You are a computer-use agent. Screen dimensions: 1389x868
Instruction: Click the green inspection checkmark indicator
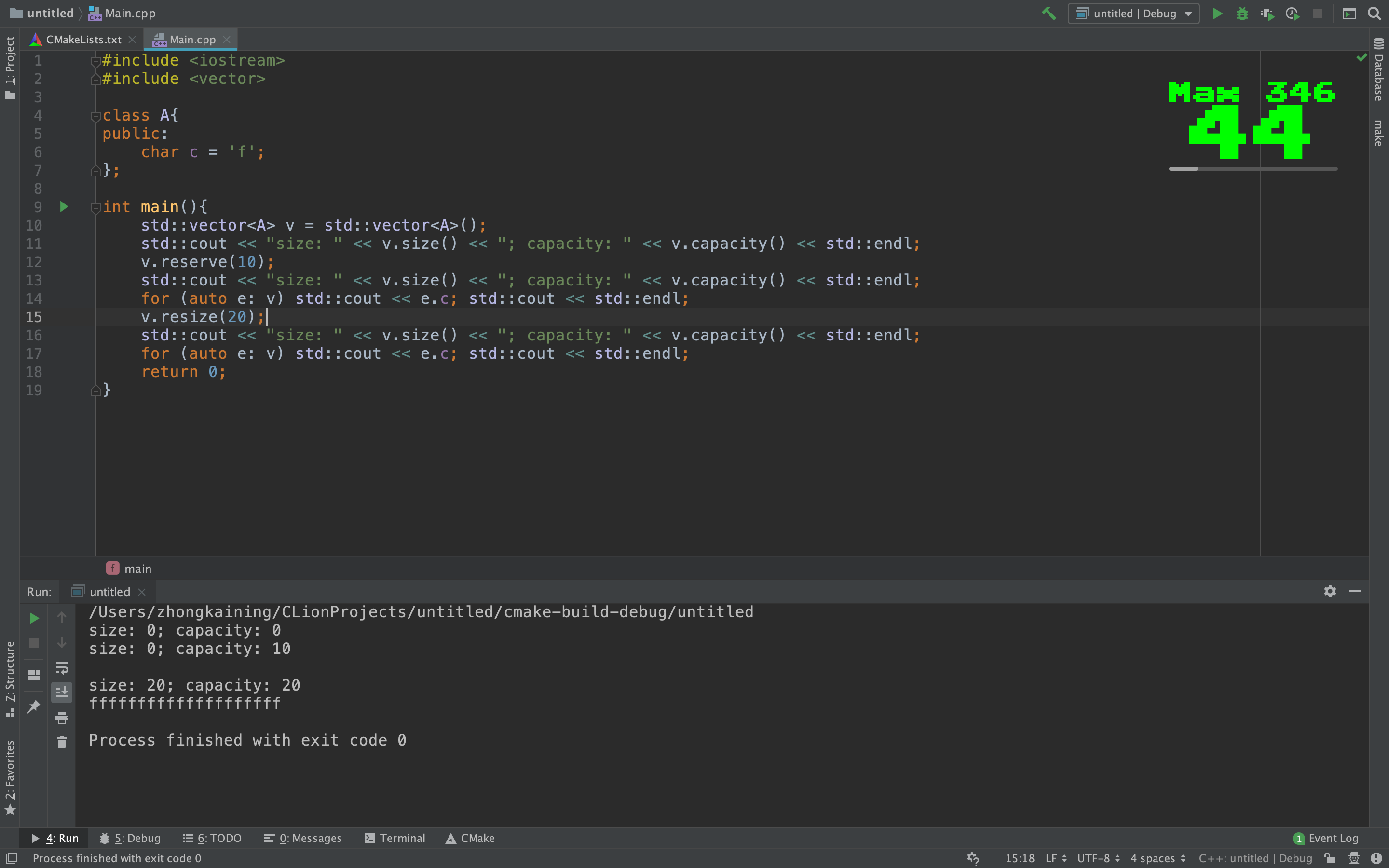pos(1361,58)
